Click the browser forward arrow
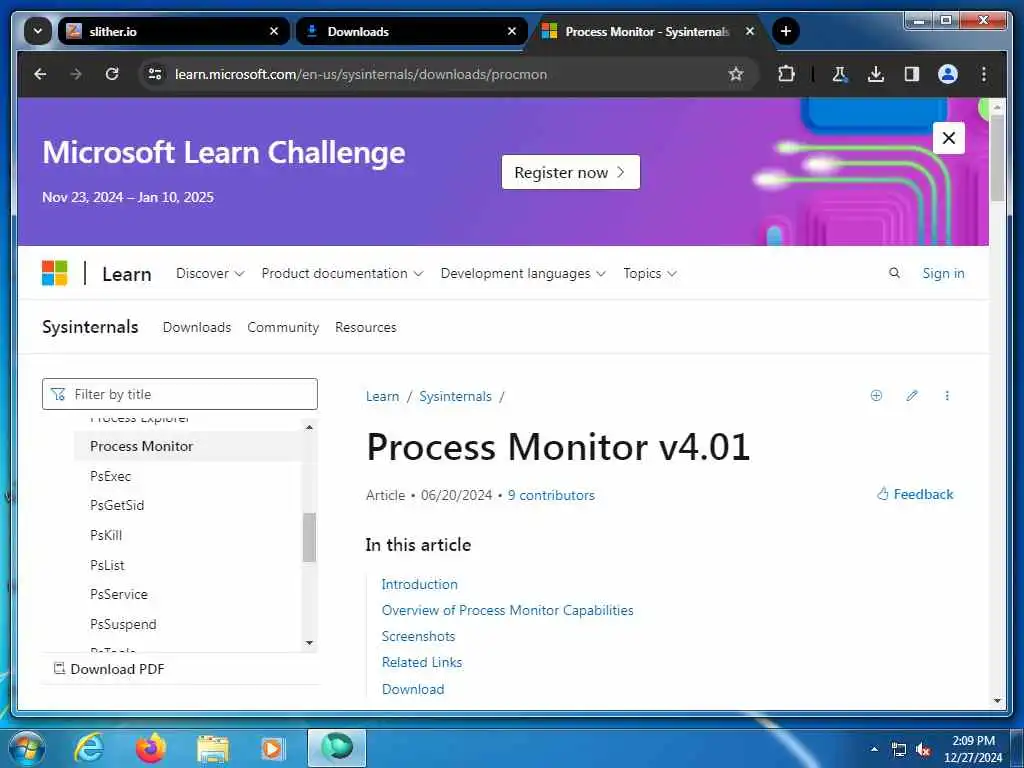The width and height of the screenshot is (1024, 768). click(76, 74)
